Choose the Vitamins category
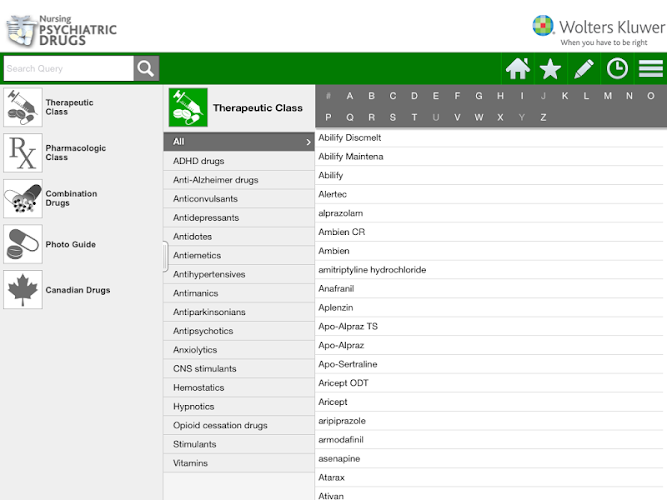 click(x=239, y=463)
